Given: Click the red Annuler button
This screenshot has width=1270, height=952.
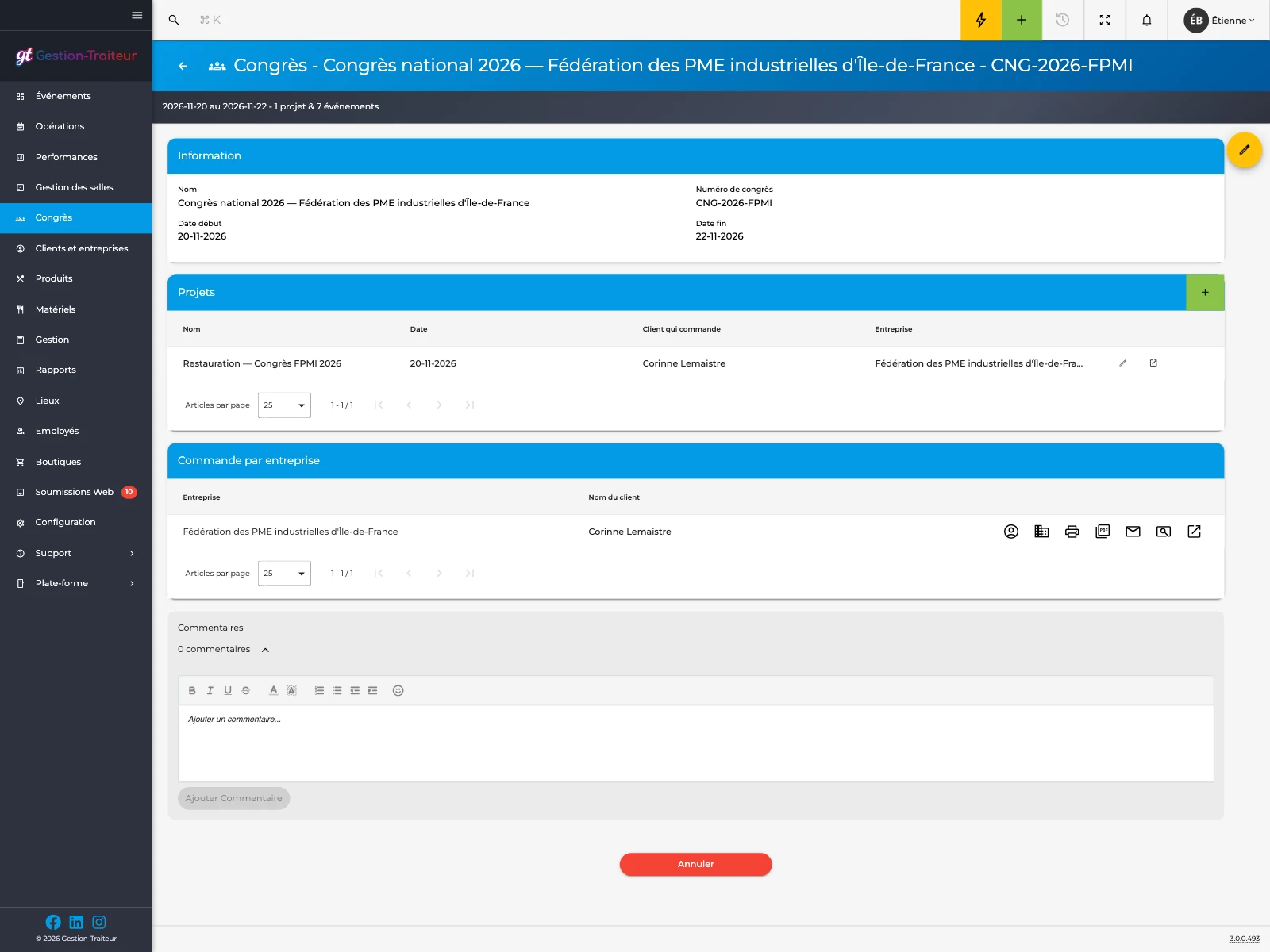Looking at the screenshot, I should point(695,865).
